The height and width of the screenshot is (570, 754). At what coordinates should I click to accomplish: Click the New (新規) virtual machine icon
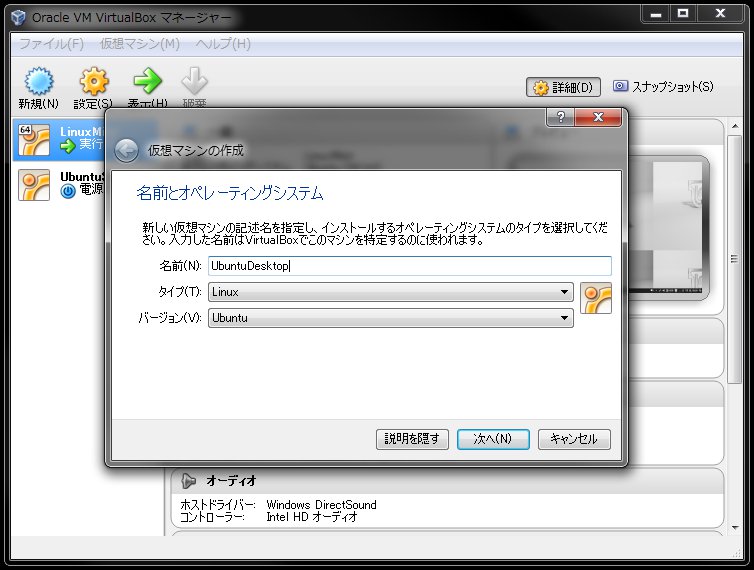[x=39, y=81]
